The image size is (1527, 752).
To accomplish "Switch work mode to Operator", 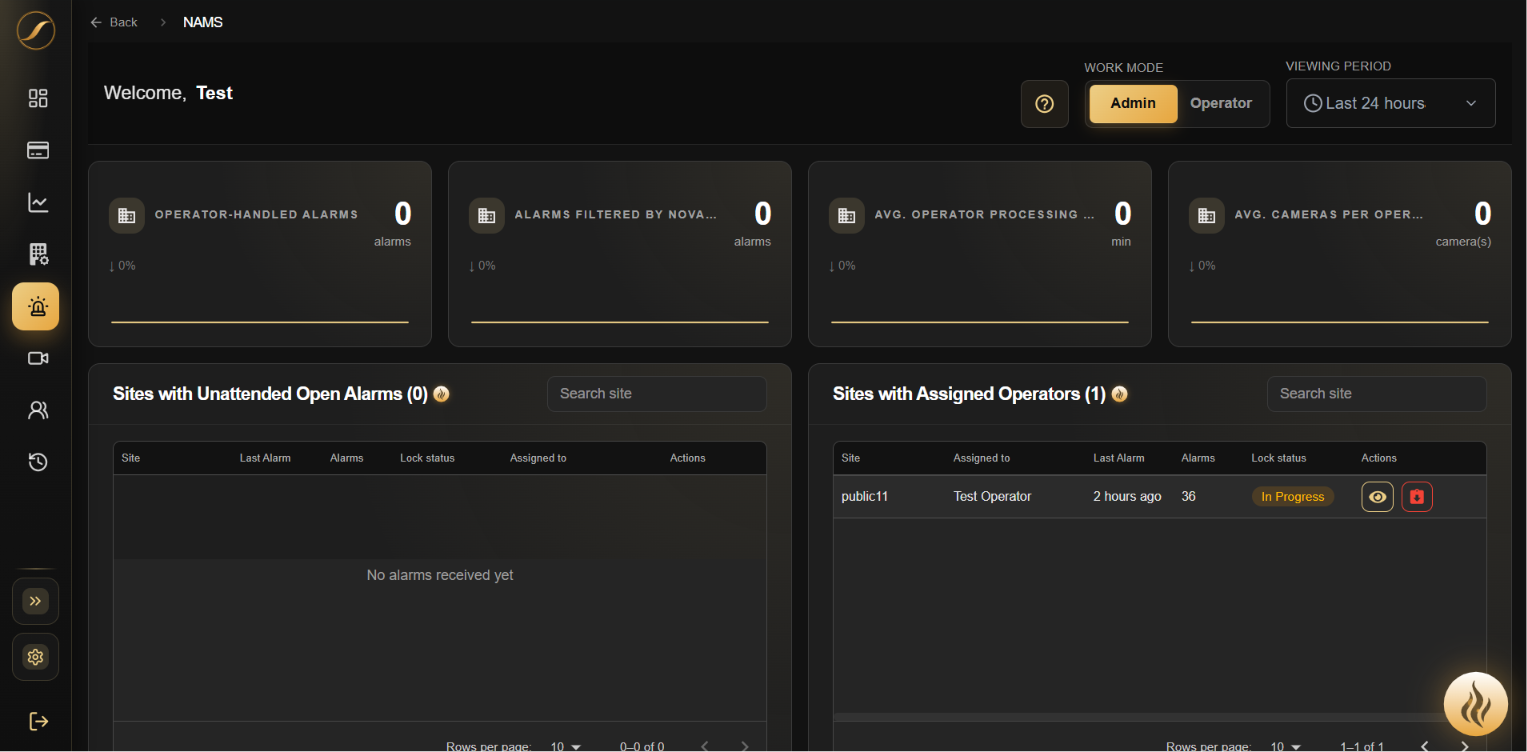I will [x=1221, y=103].
